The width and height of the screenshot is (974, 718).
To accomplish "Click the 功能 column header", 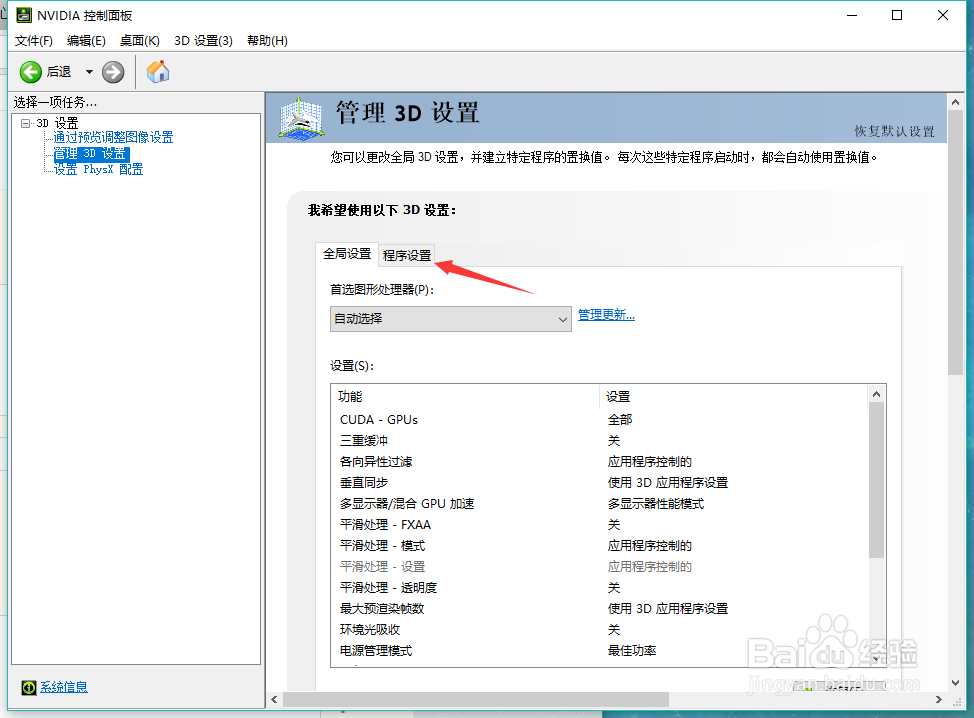I will (x=466, y=396).
